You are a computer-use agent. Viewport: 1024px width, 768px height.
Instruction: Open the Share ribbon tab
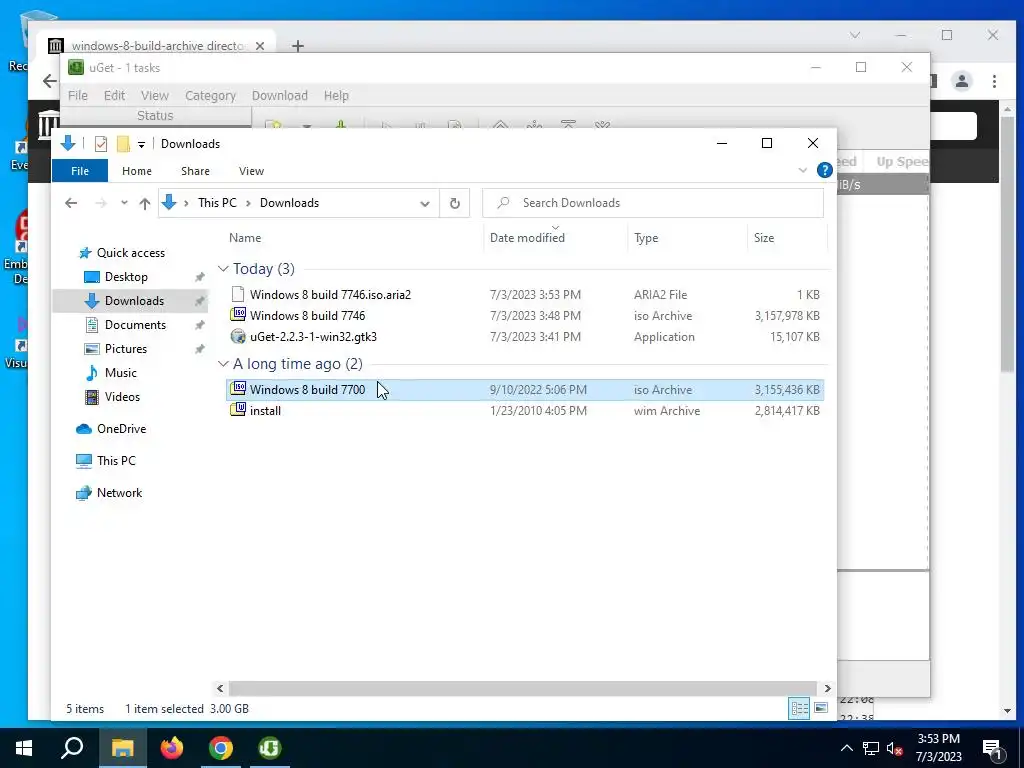(195, 171)
